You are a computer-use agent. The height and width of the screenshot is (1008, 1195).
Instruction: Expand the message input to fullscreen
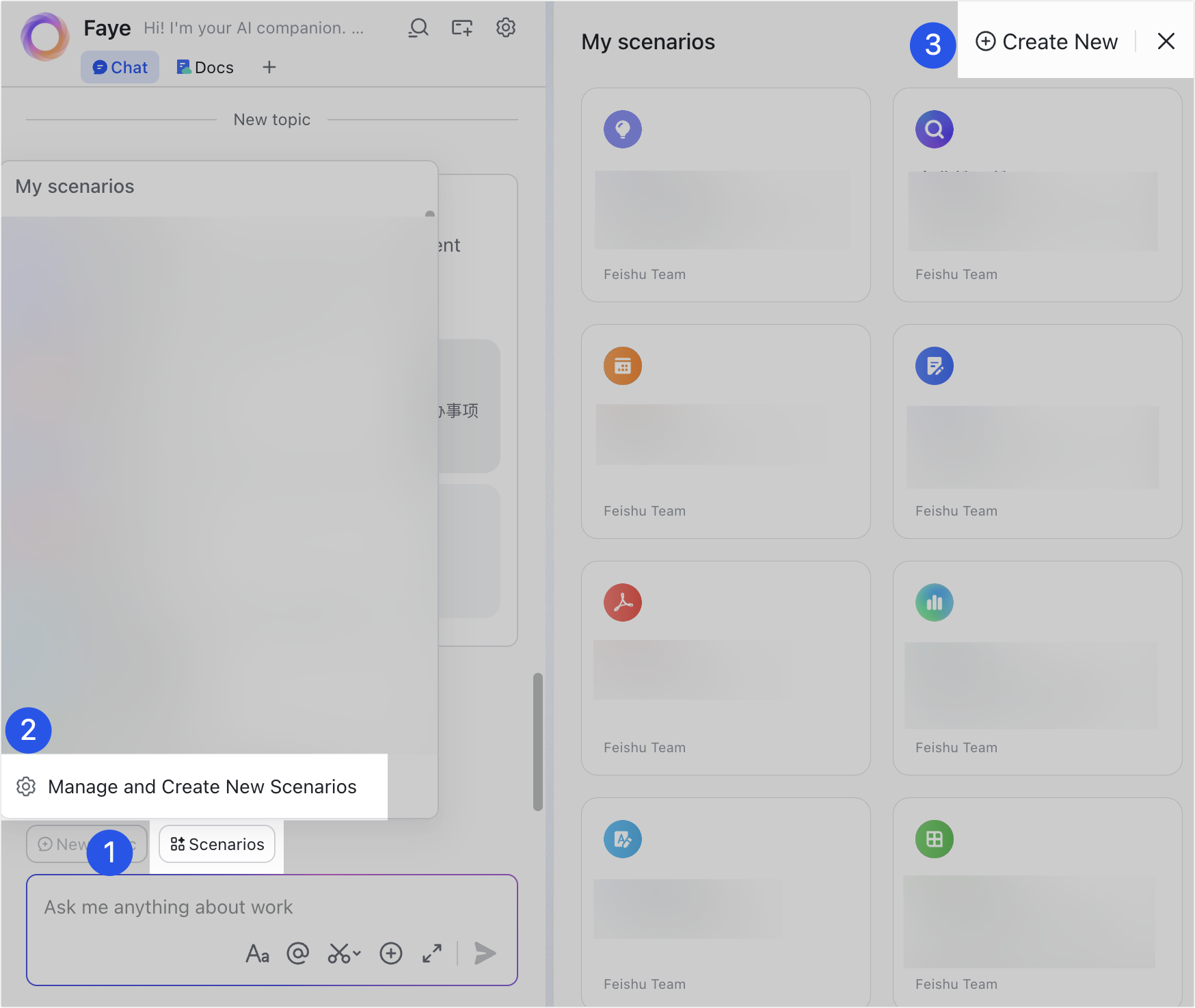431,953
